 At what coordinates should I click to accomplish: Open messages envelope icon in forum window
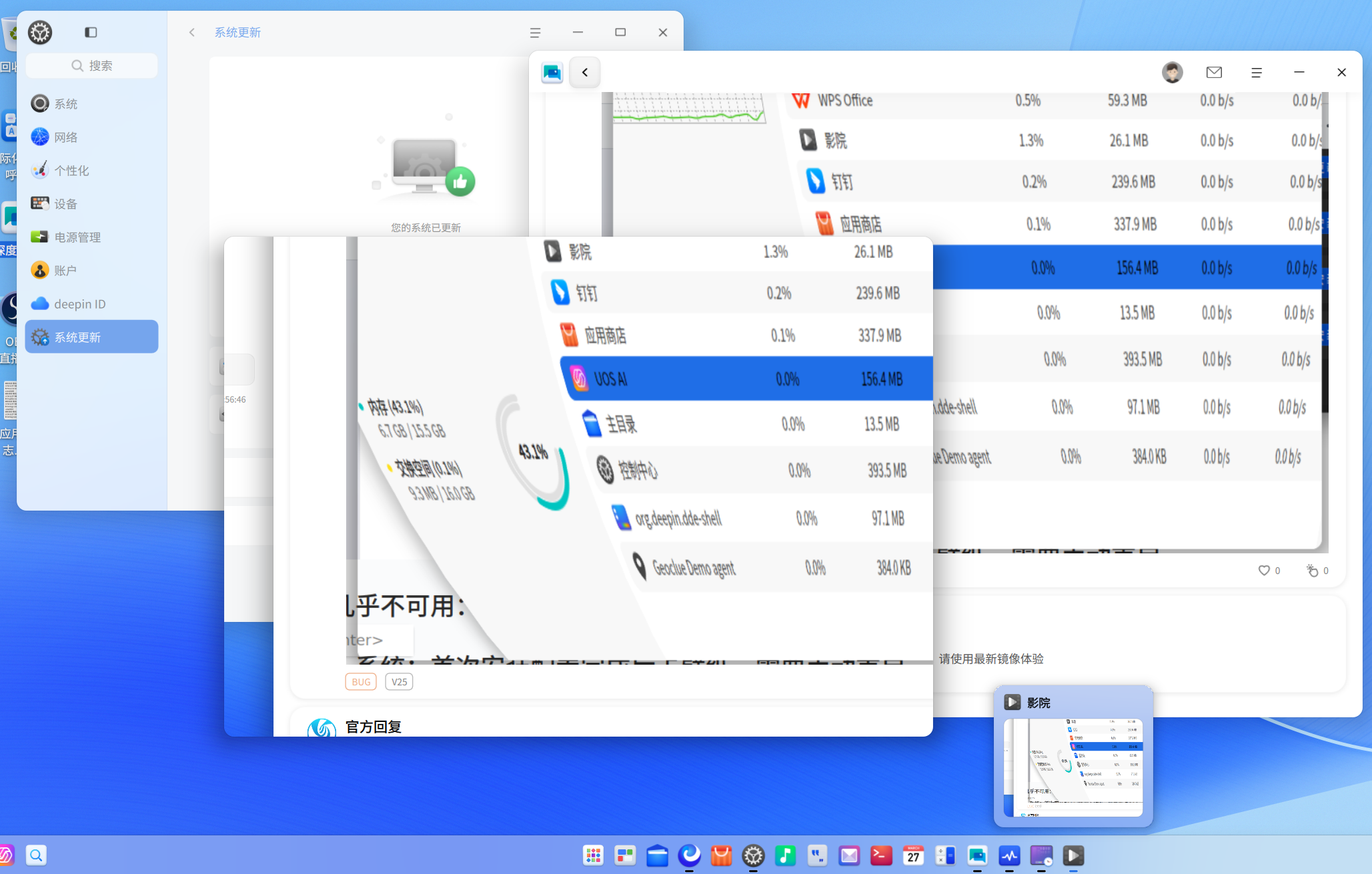(1214, 72)
